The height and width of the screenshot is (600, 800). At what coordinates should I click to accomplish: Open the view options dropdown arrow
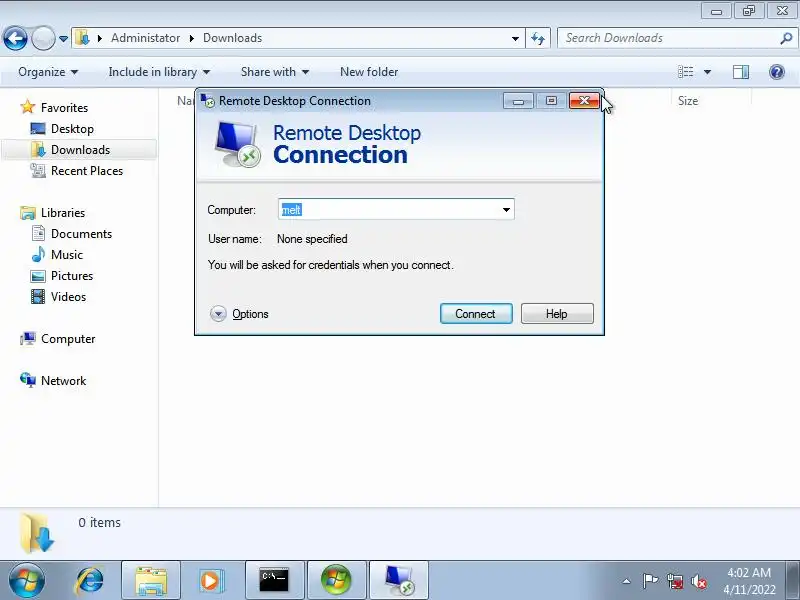707,72
